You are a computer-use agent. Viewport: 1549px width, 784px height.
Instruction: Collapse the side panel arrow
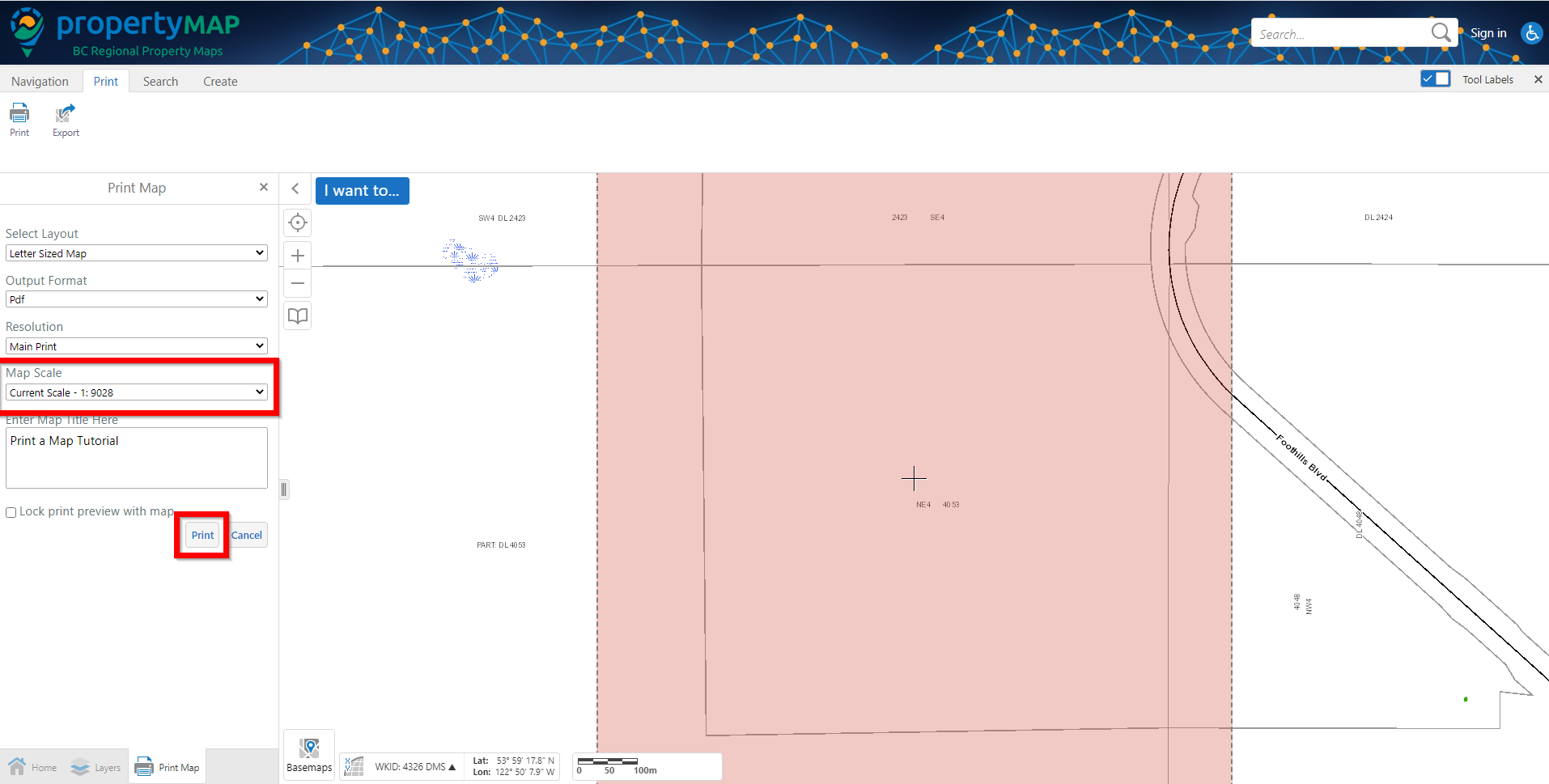coord(295,189)
